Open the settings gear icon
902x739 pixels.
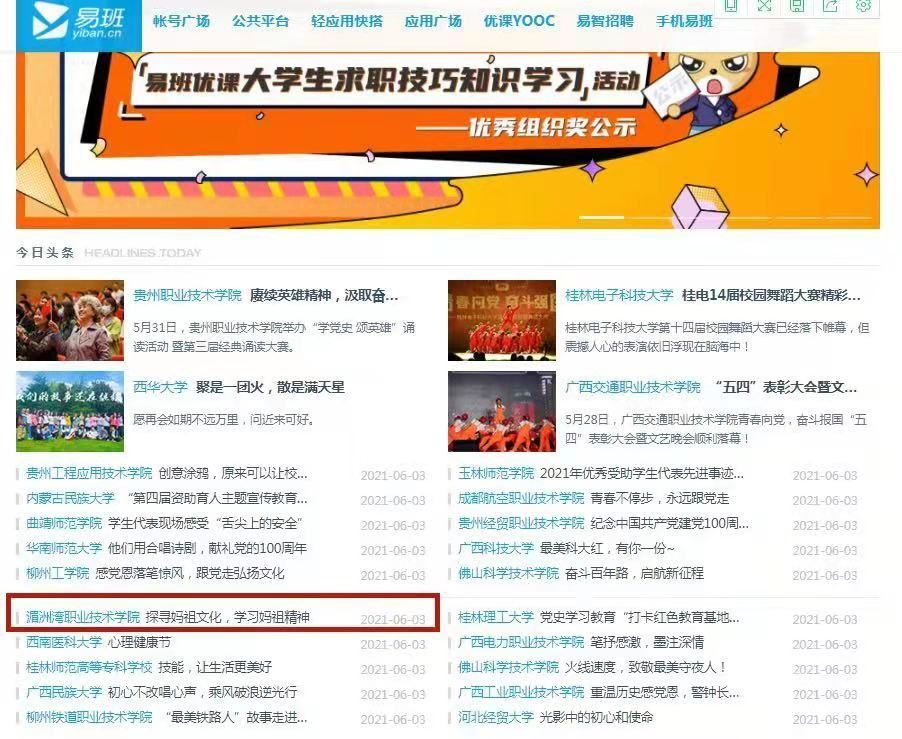[x=863, y=6]
